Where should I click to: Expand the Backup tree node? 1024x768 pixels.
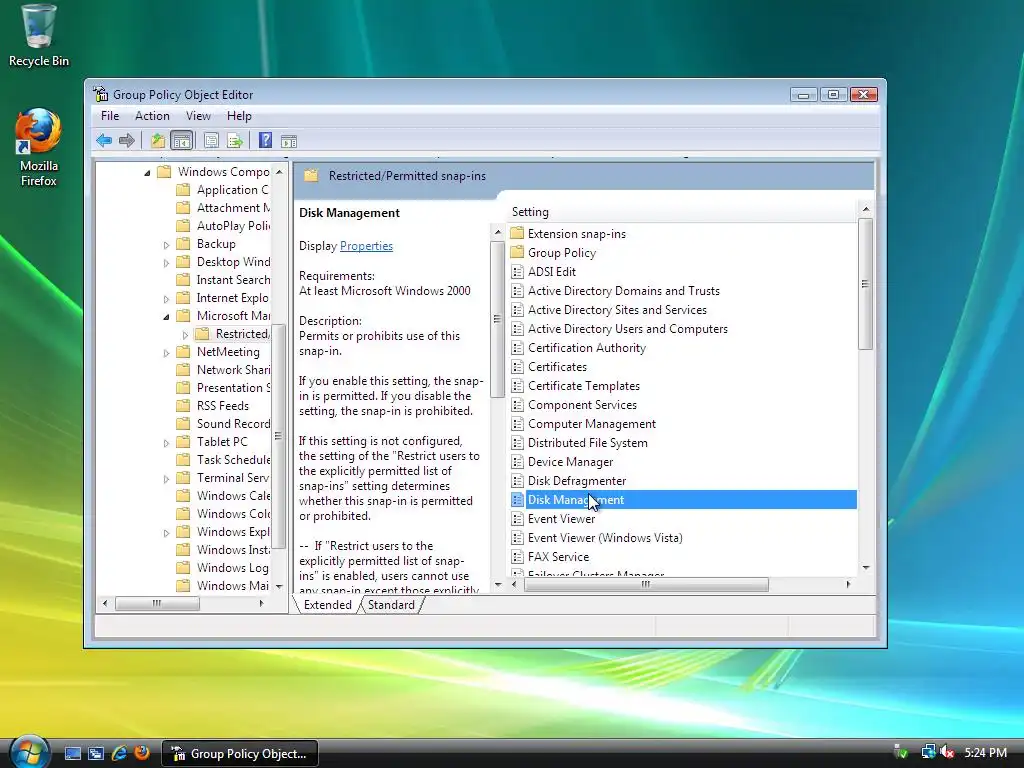[166, 245]
